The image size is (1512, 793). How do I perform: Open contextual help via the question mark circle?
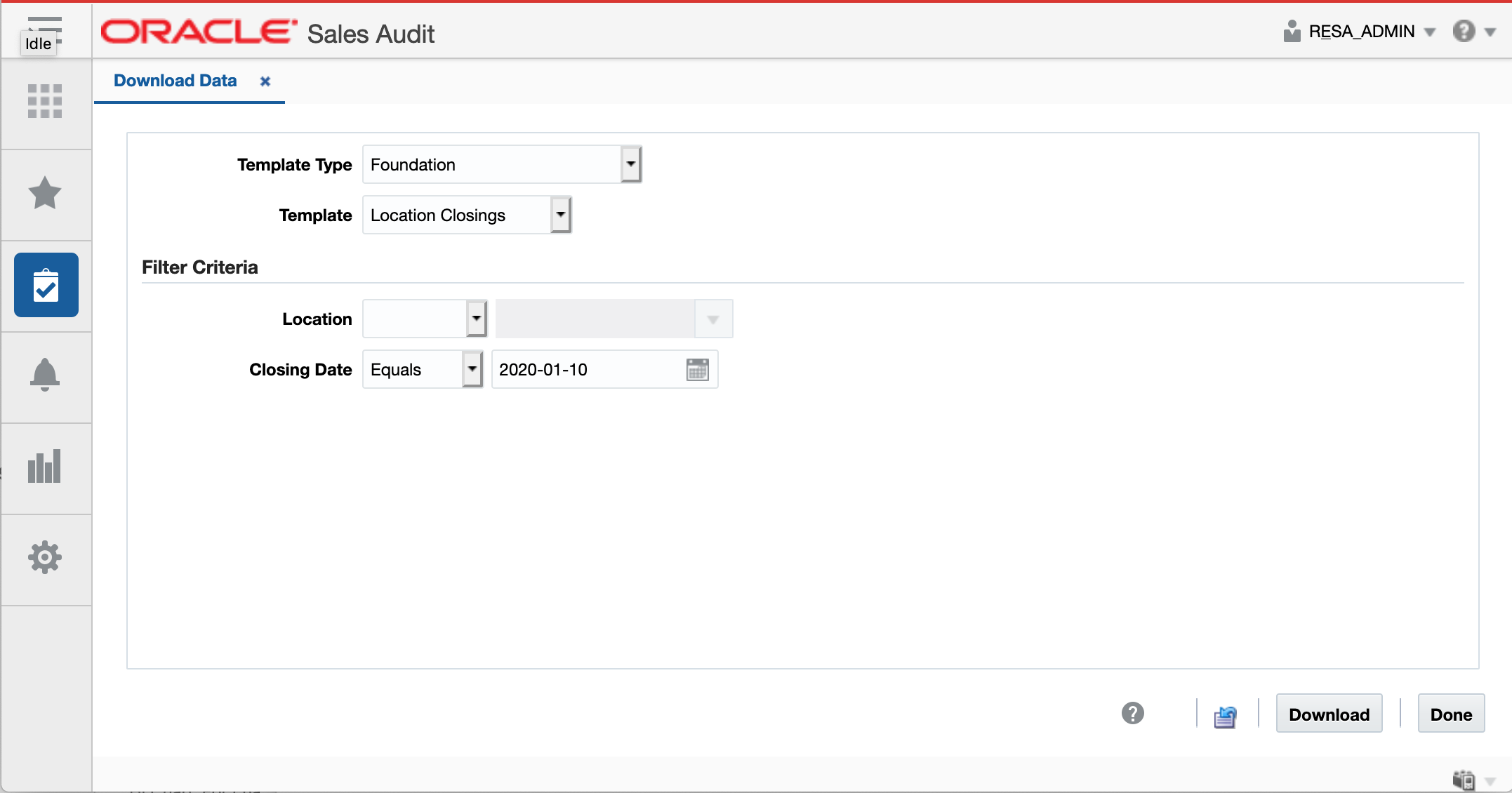point(1133,714)
